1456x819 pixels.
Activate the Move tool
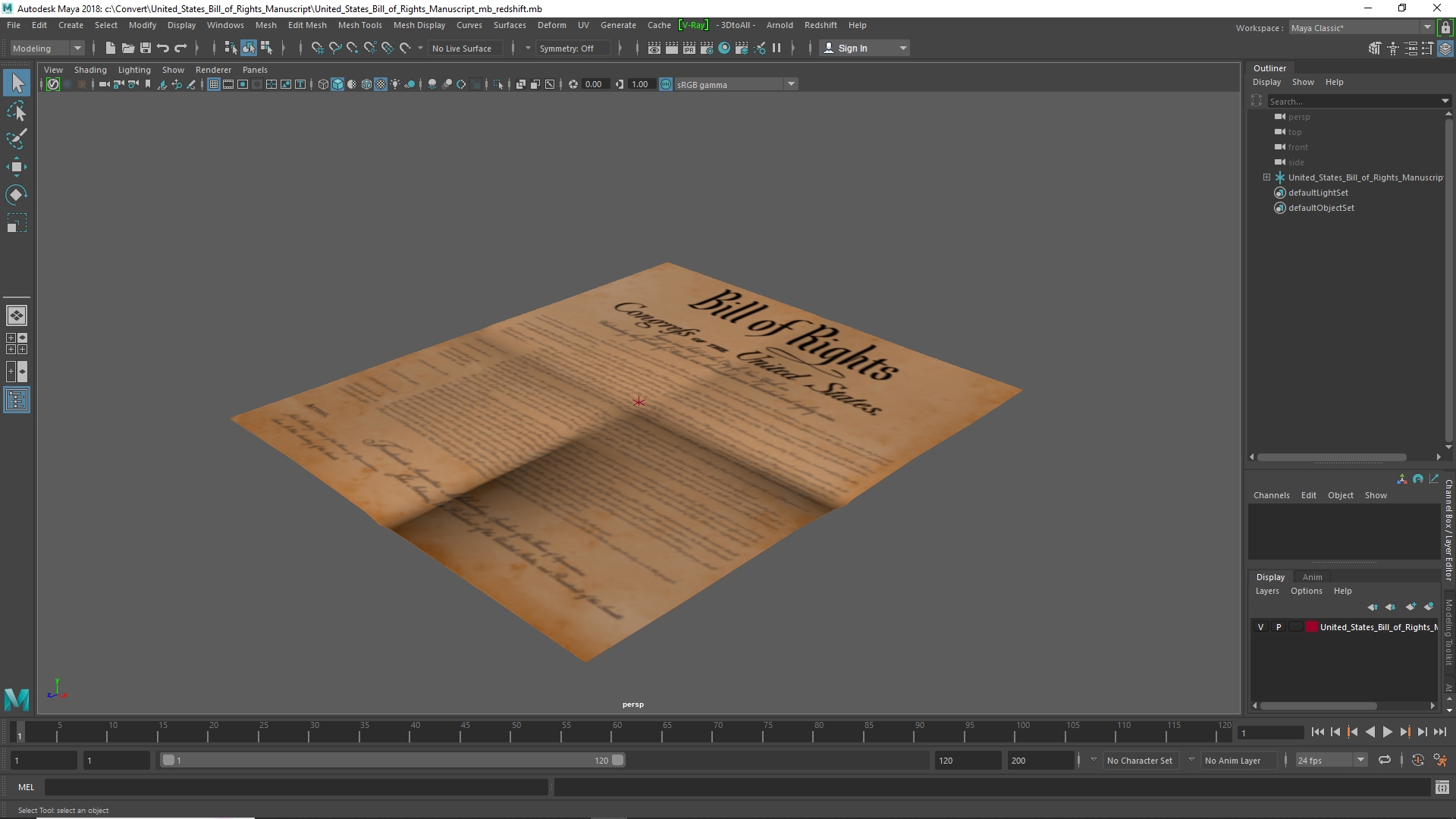17,167
